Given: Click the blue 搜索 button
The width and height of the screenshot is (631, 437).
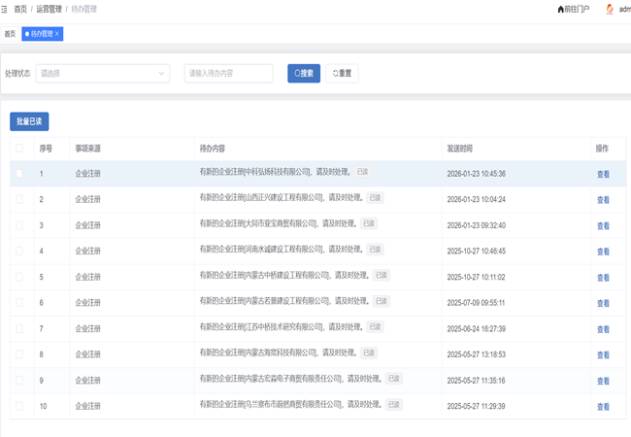Looking at the screenshot, I should [x=303, y=73].
